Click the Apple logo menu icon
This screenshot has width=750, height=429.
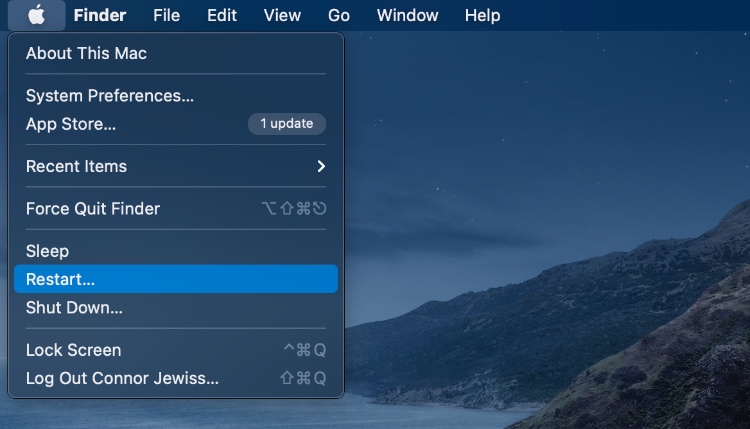(x=36, y=15)
